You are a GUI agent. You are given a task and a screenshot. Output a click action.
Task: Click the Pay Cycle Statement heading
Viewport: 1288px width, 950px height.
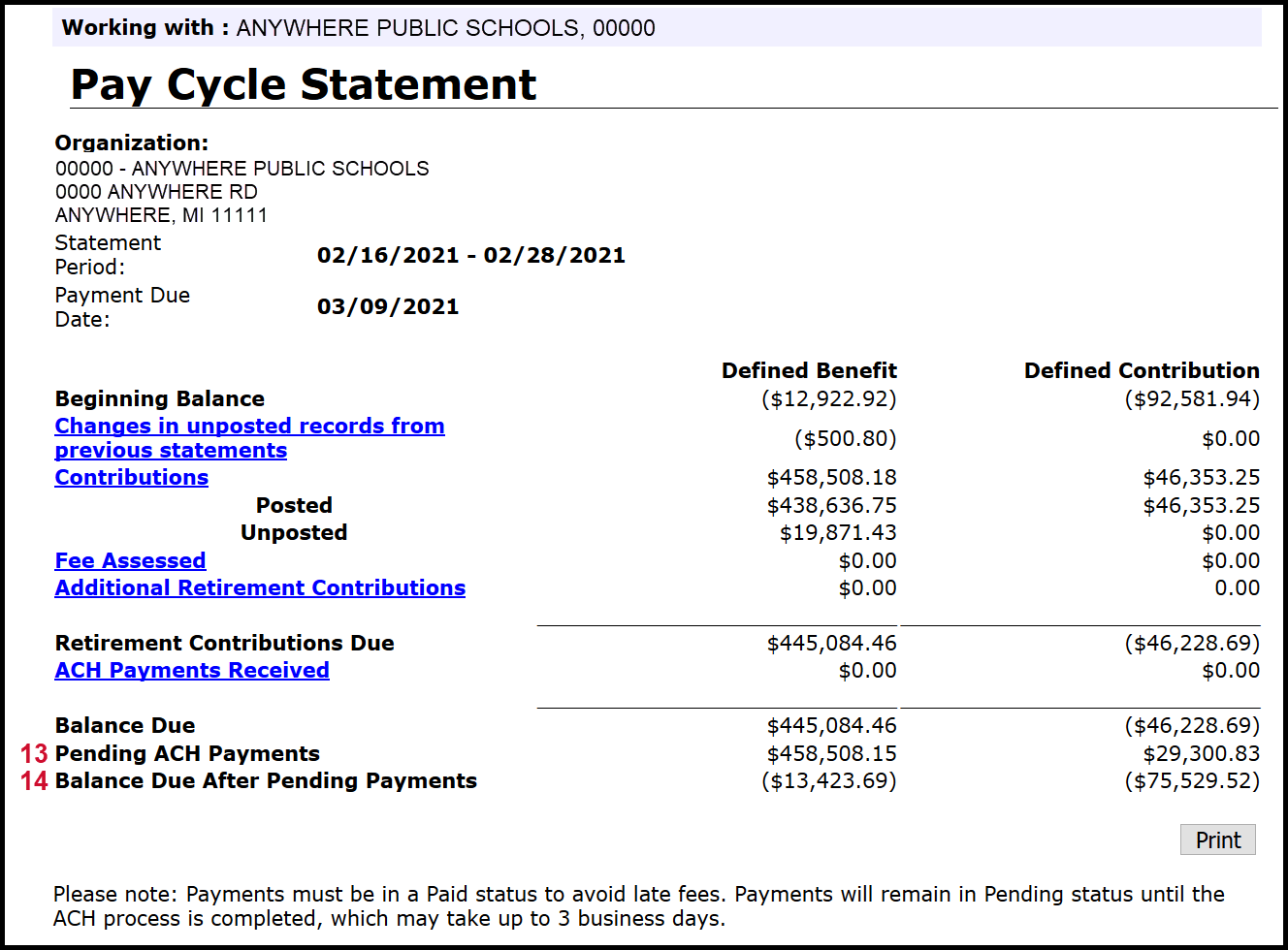click(x=302, y=85)
